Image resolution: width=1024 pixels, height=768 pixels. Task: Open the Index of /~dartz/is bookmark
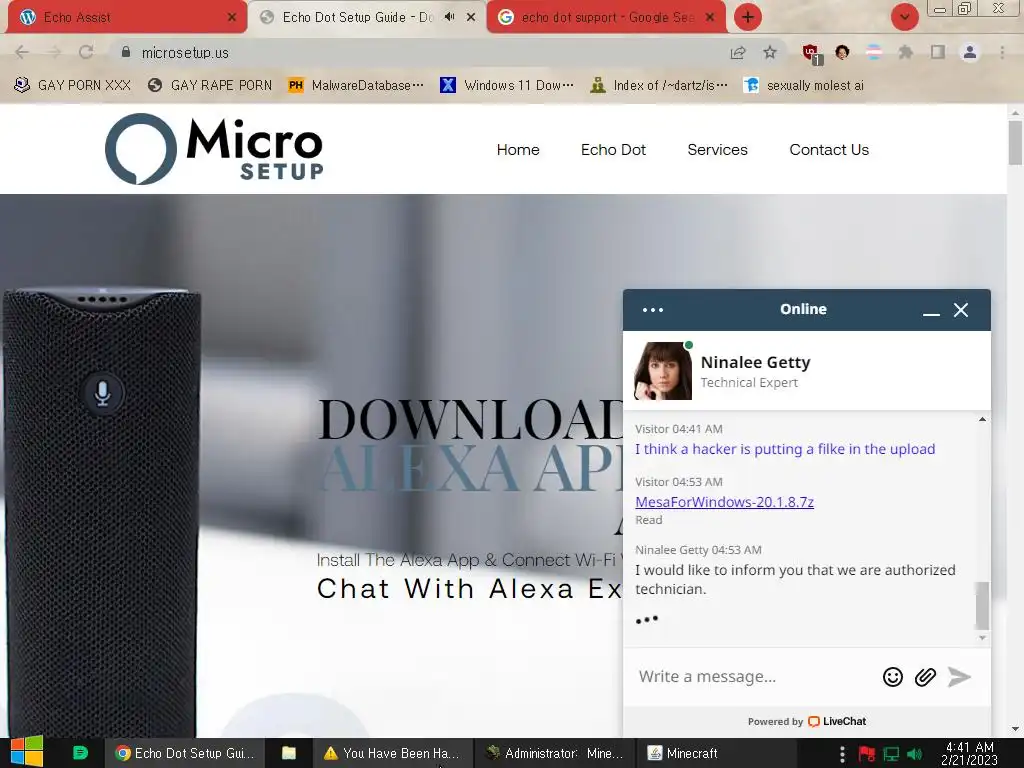658,86
